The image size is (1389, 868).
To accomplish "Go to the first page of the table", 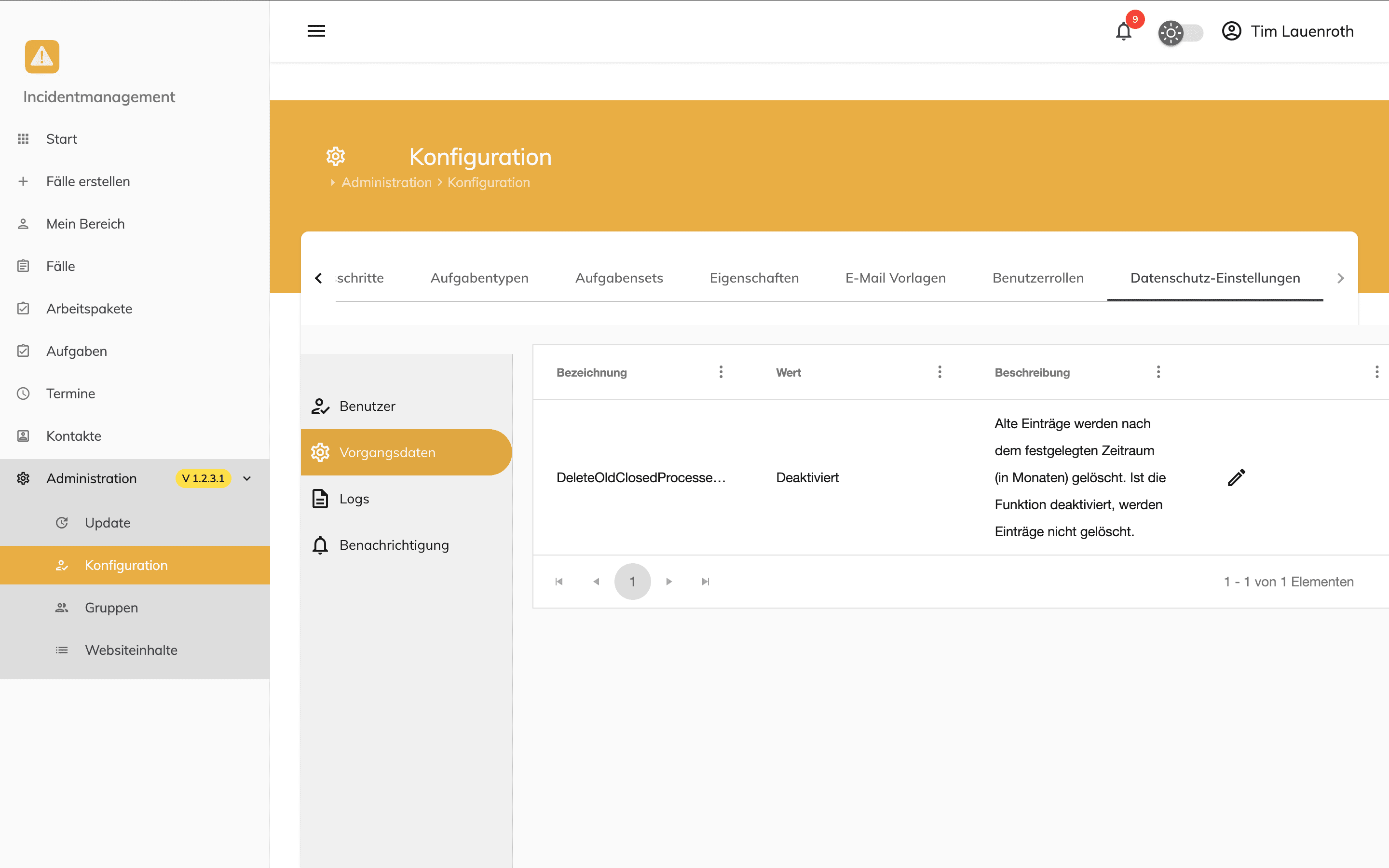I will pos(559,582).
